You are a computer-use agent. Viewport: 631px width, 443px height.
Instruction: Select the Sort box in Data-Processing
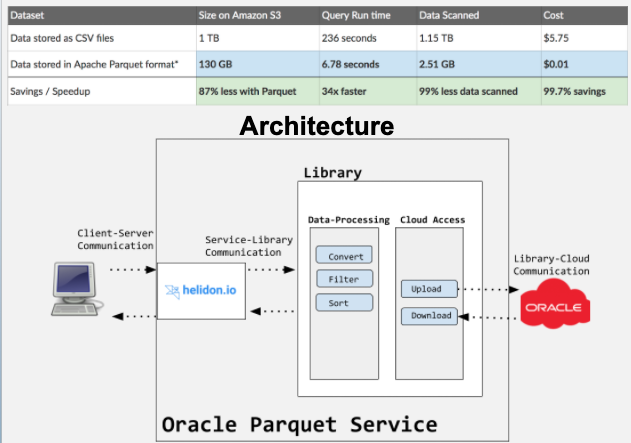[x=344, y=303]
